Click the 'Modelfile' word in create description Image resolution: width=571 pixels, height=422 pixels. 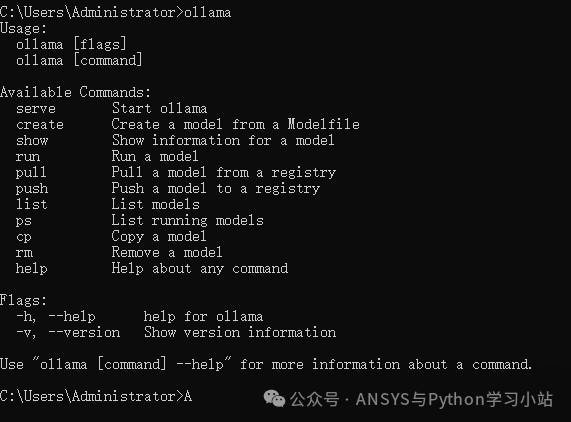[x=323, y=124]
